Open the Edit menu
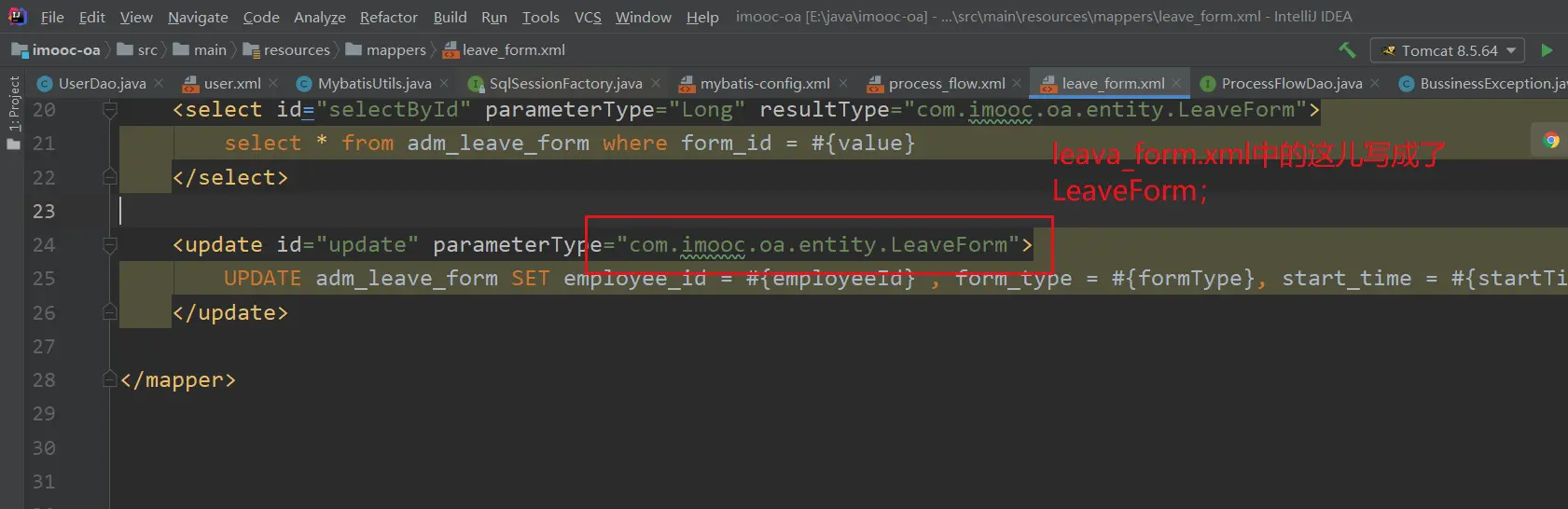 (x=91, y=17)
